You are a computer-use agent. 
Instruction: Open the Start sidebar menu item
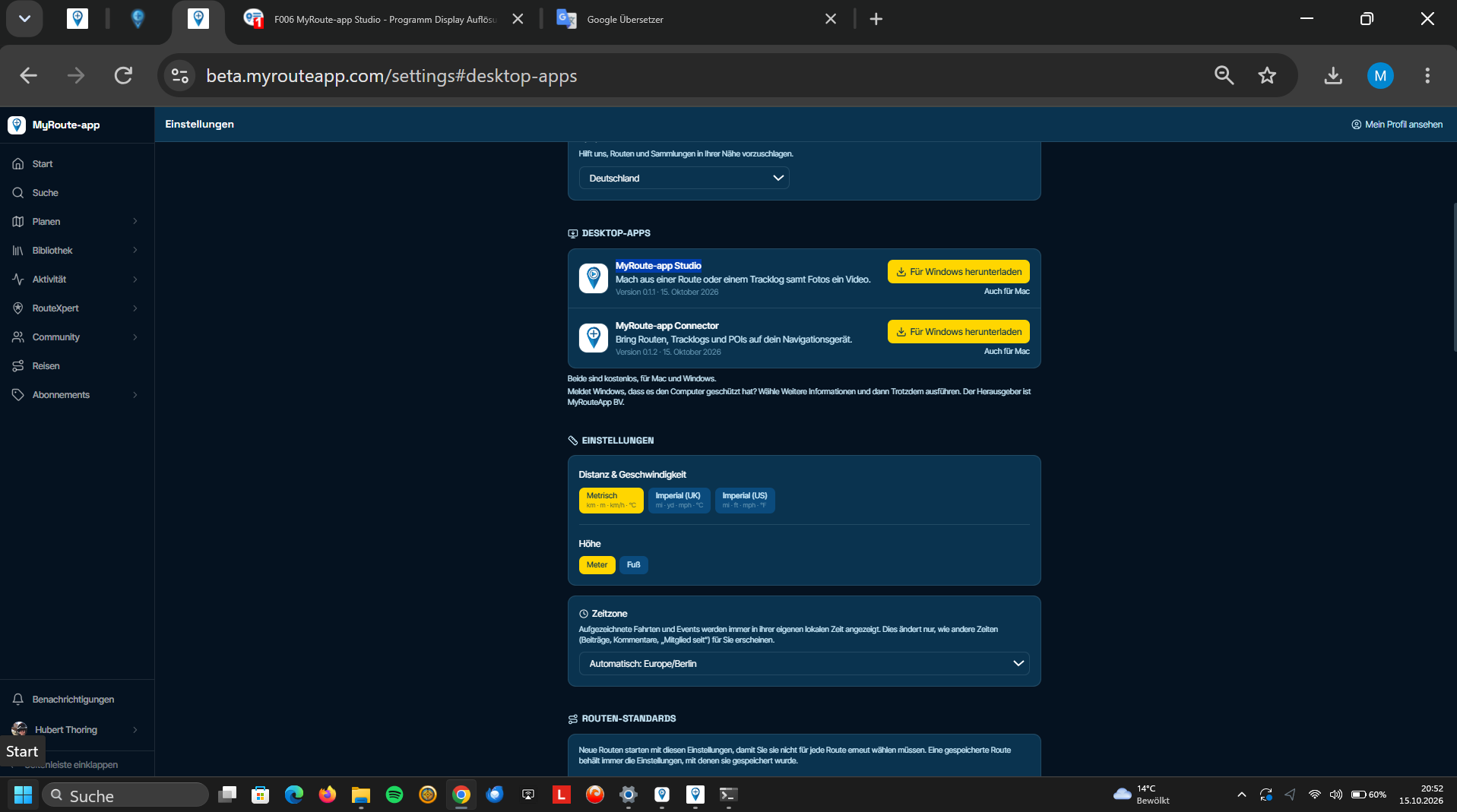(x=77, y=163)
